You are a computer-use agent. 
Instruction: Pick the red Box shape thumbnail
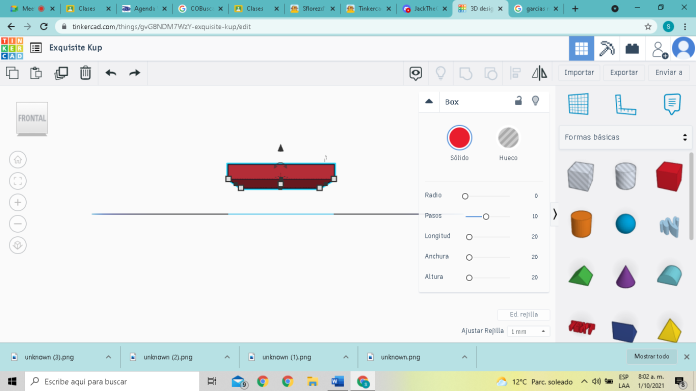[x=669, y=176]
